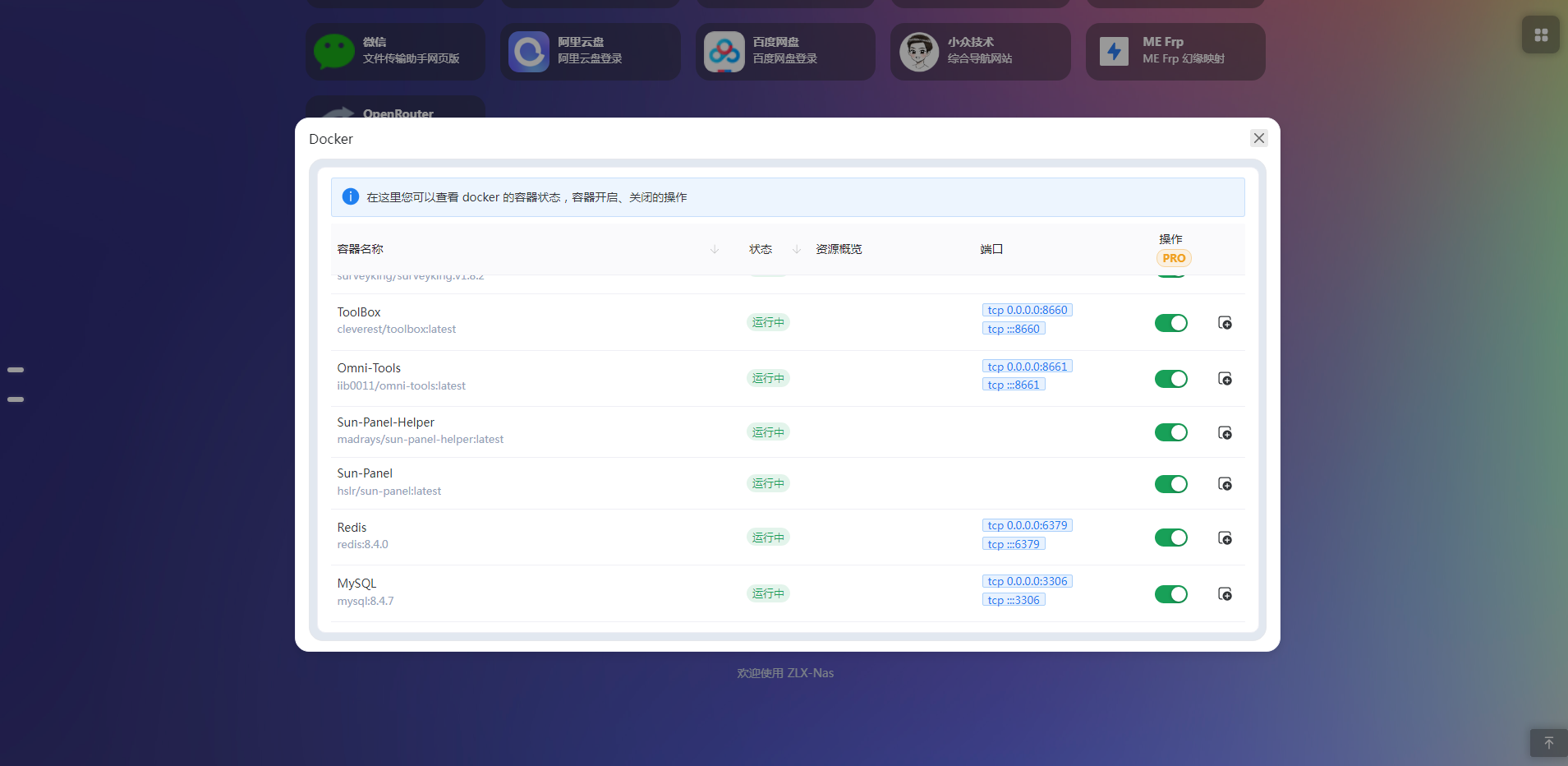
Task: Click the WeChat file transfer icon
Action: point(333,52)
